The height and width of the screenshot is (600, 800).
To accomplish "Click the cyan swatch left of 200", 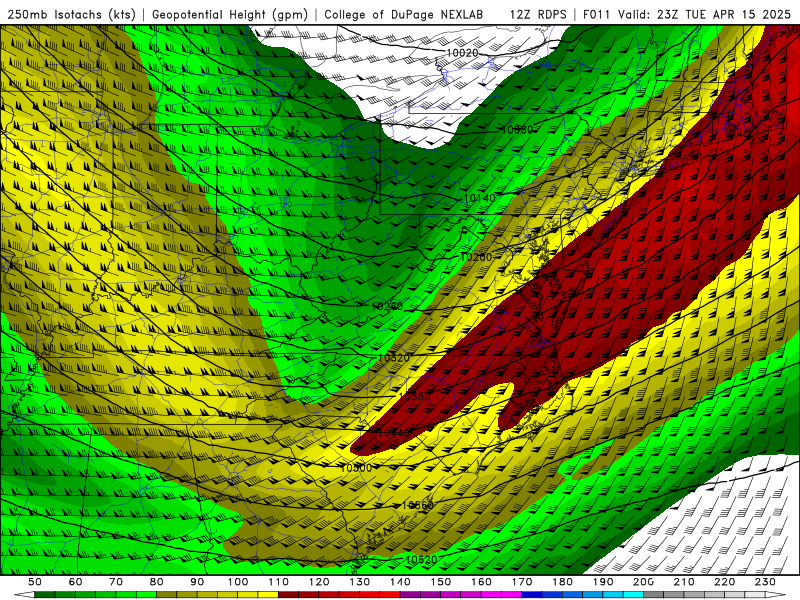I will coord(634,595).
